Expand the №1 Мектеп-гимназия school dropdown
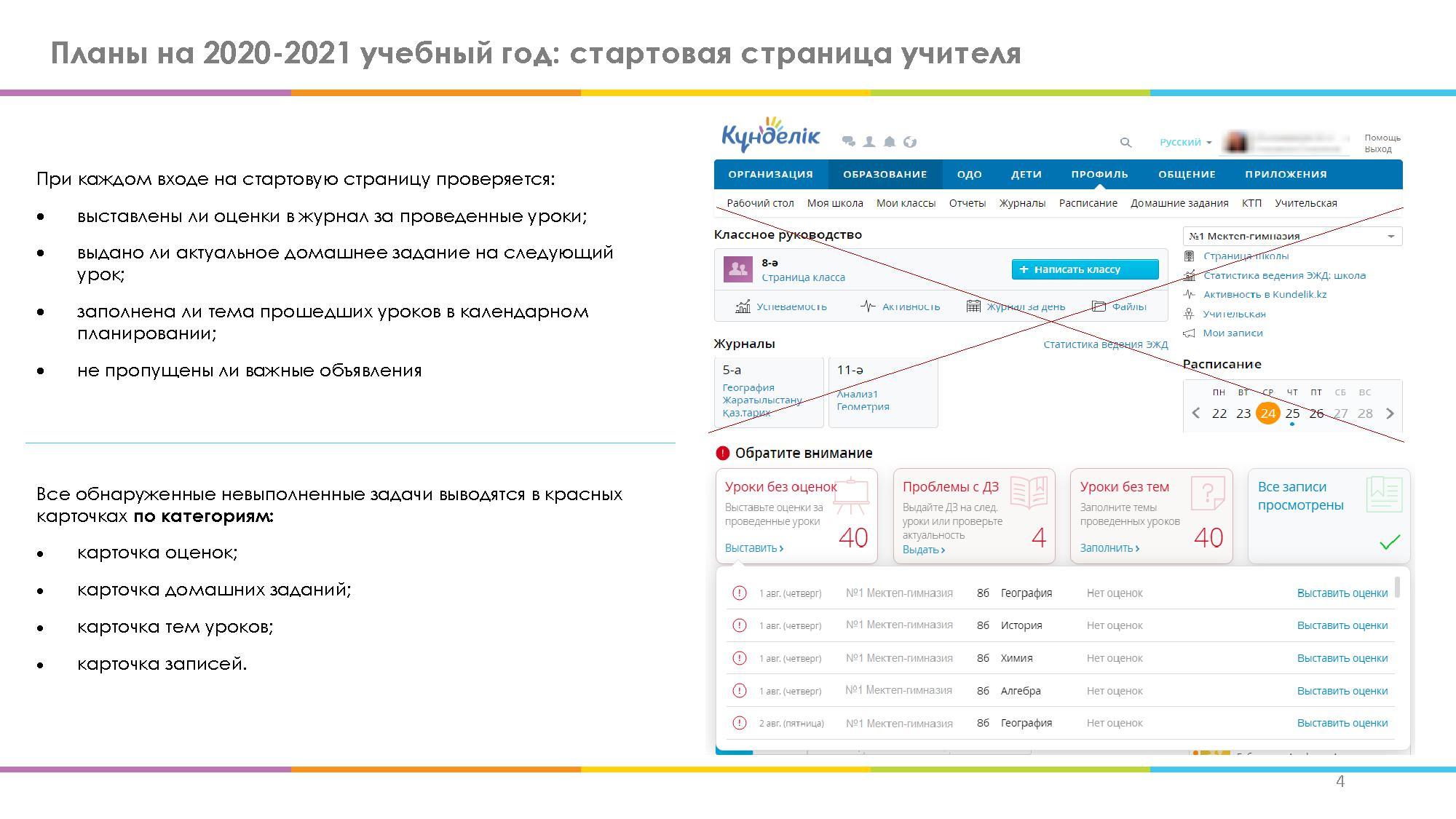Screen dimensions: 1456x819 point(1390,237)
